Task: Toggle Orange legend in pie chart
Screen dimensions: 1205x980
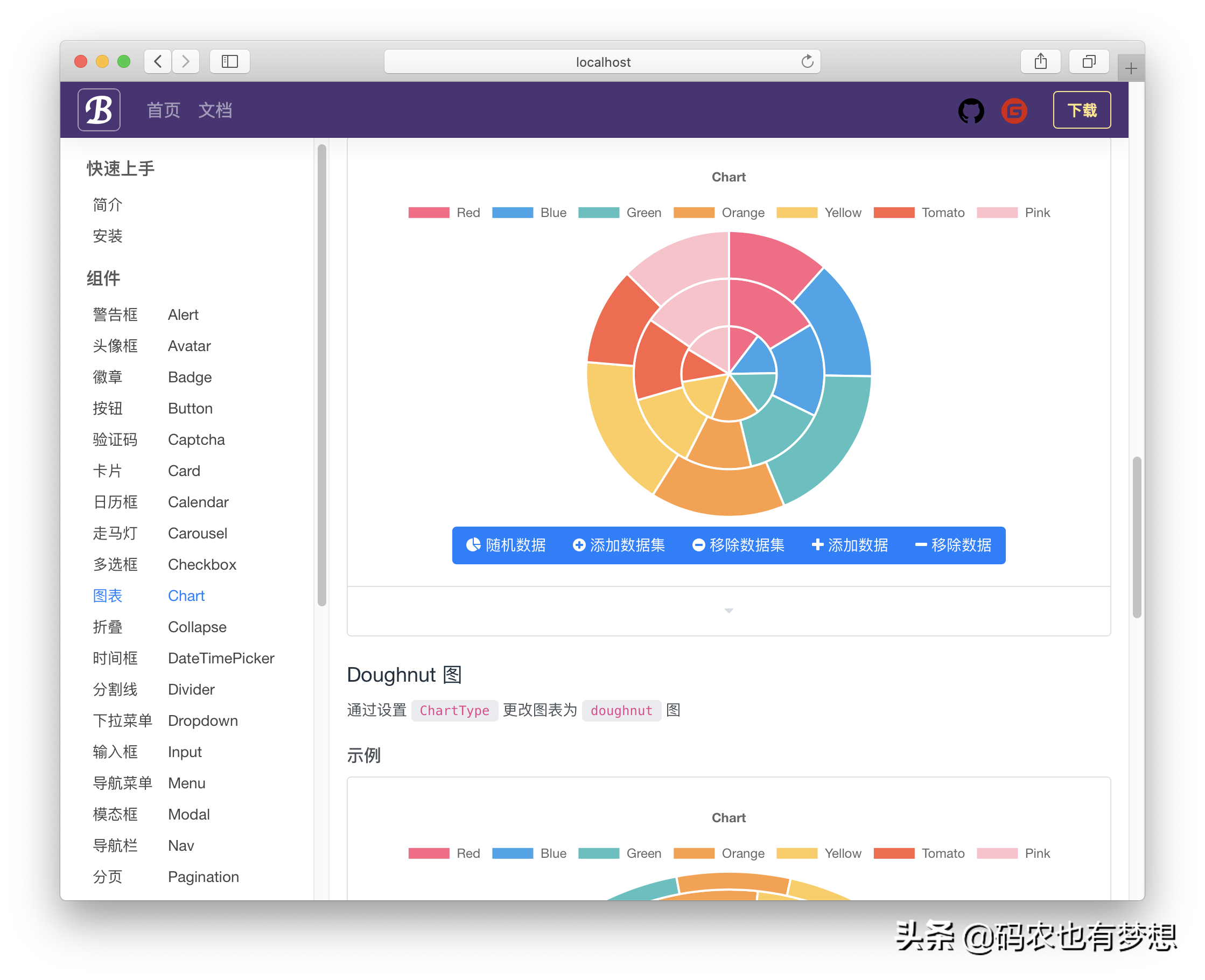Action: coord(719,213)
